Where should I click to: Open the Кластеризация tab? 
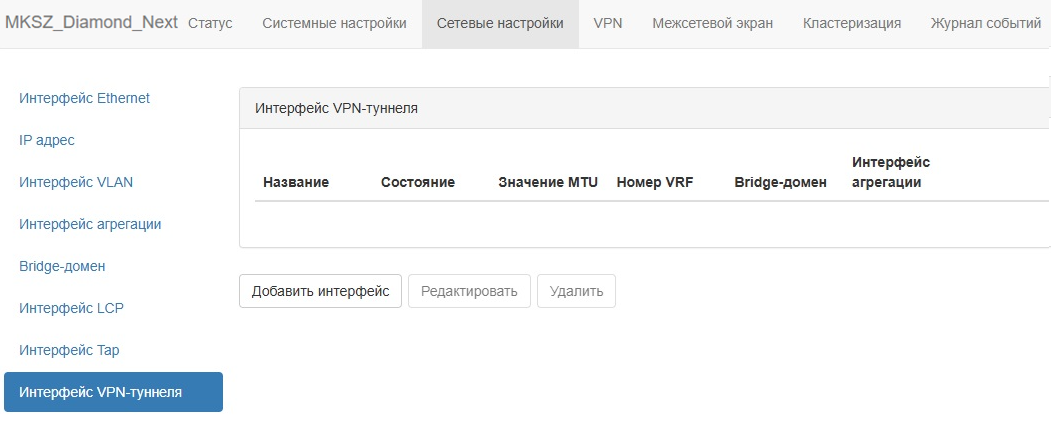coord(852,23)
